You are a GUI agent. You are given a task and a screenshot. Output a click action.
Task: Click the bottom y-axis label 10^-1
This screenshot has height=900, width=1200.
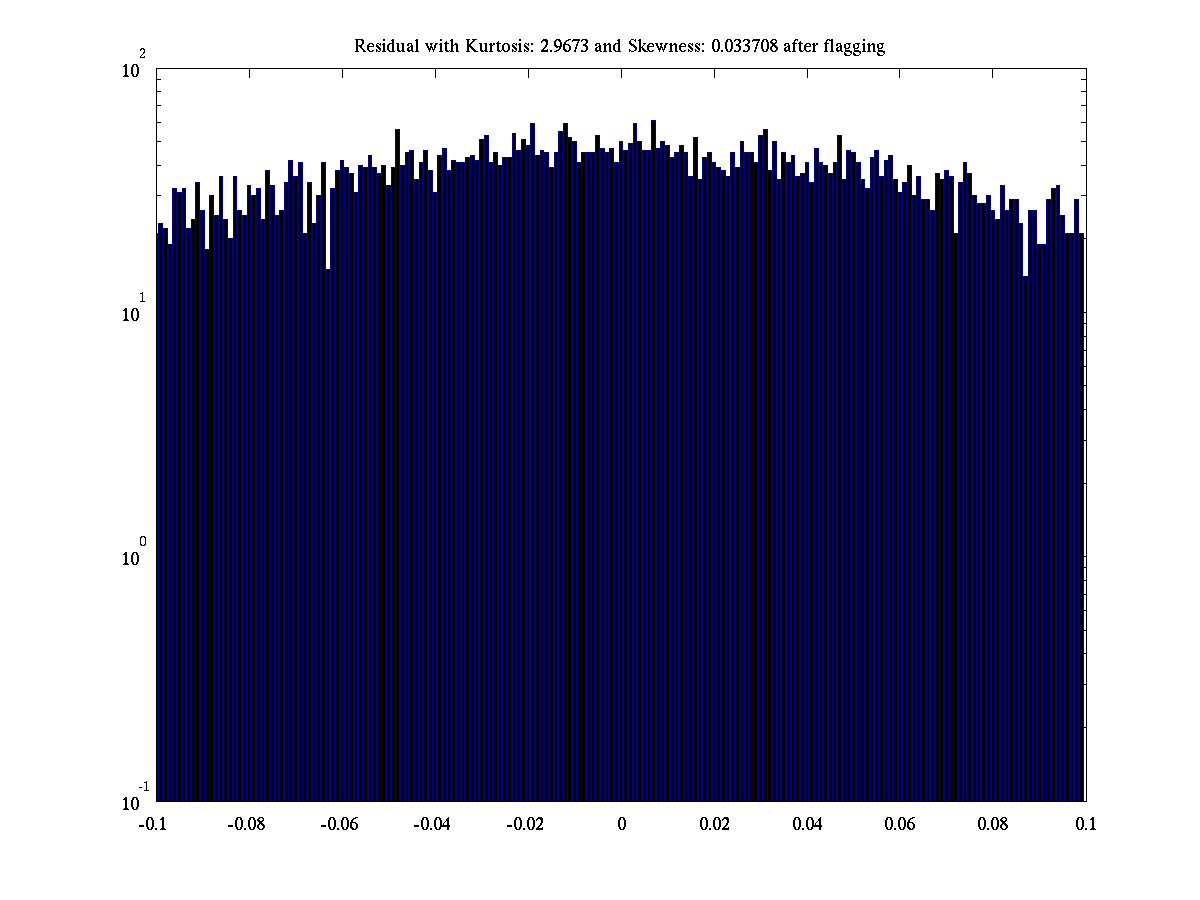[134, 801]
